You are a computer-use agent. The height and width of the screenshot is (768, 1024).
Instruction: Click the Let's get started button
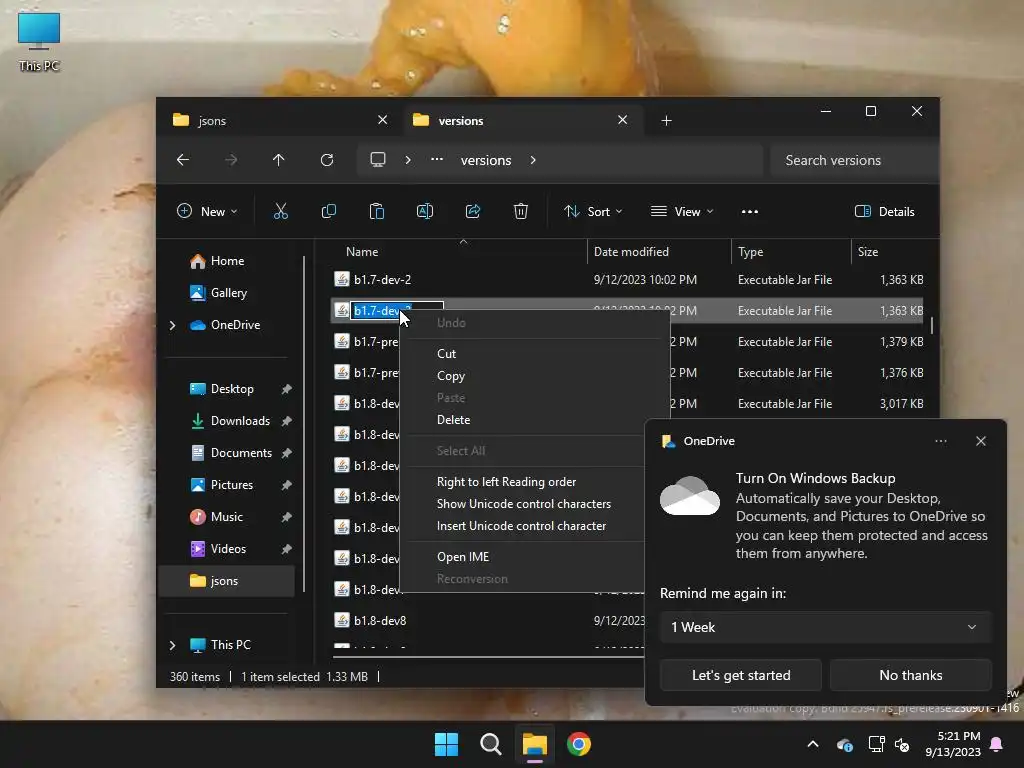[741, 675]
